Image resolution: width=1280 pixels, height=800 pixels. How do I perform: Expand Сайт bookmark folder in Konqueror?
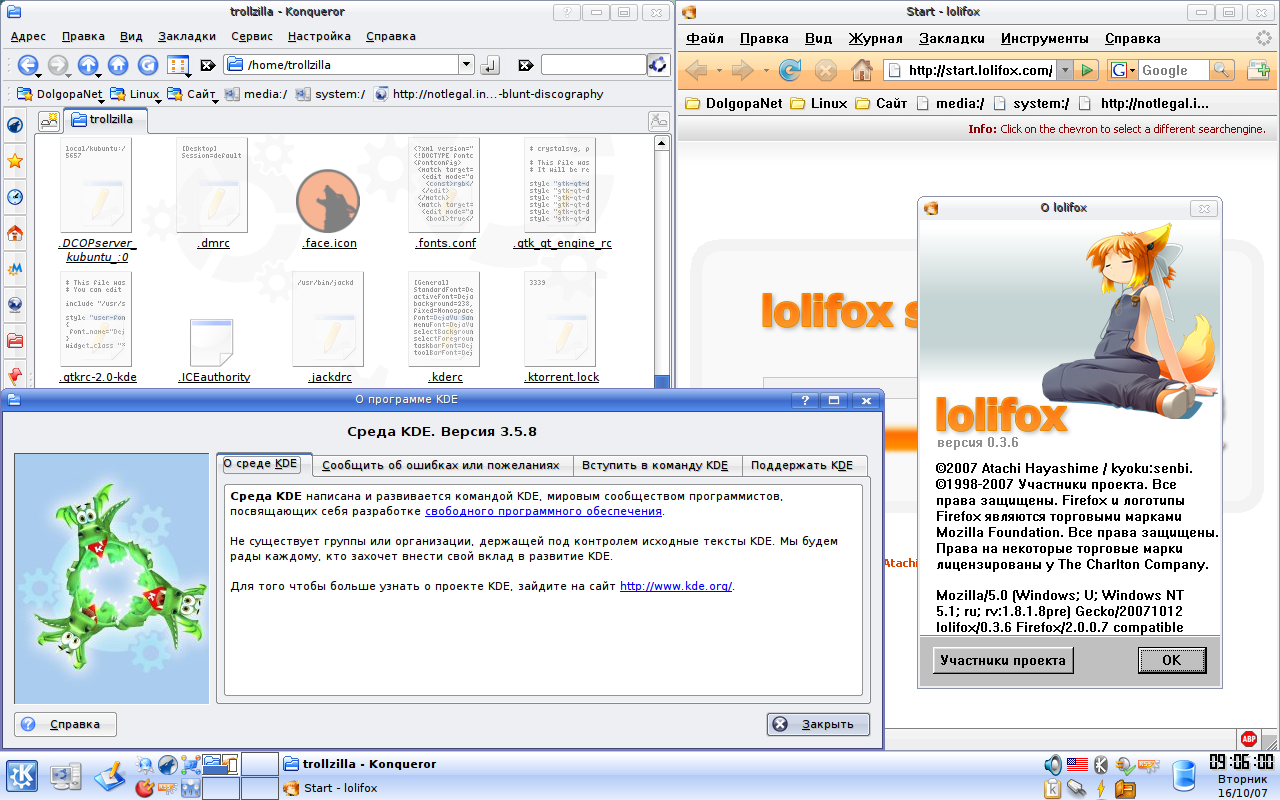(192, 94)
